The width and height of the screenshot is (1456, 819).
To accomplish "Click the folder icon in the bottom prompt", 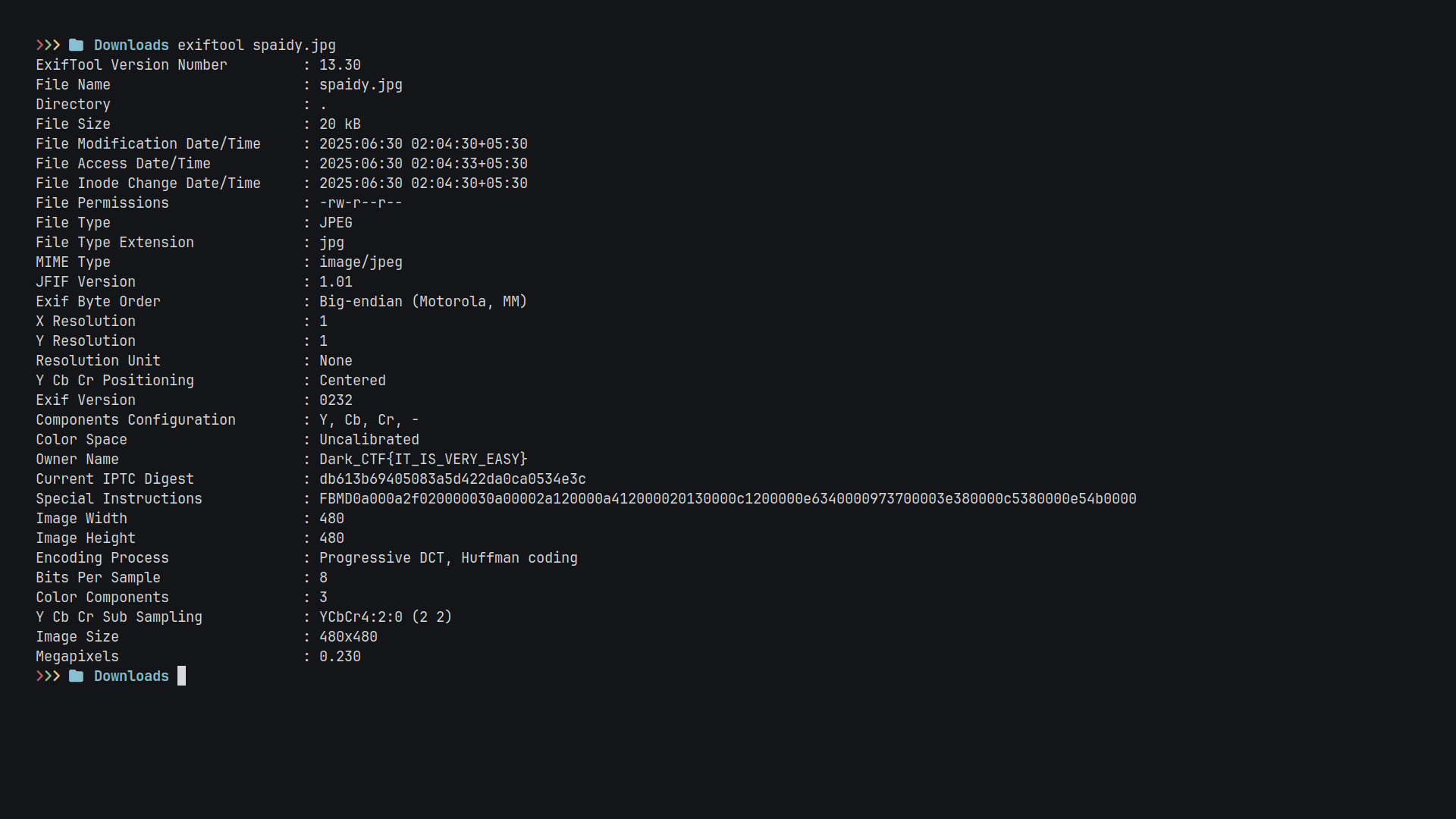I will click(x=76, y=676).
